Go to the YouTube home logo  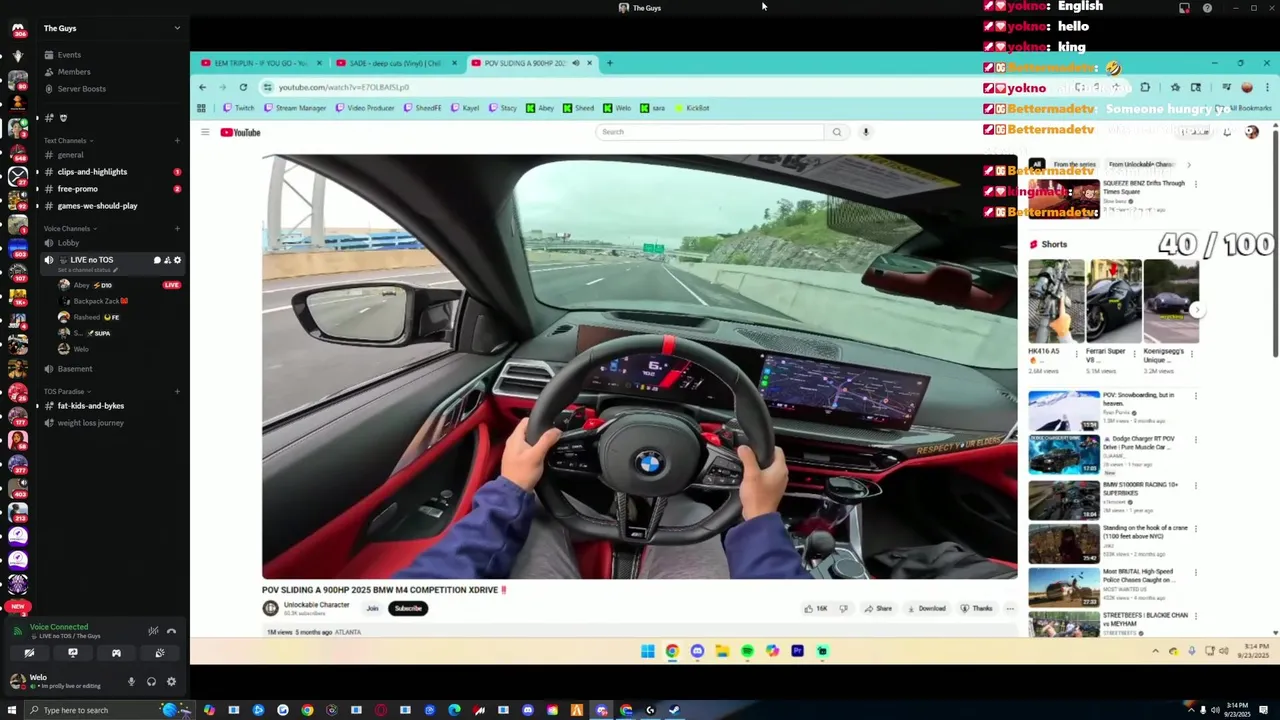[x=240, y=132]
